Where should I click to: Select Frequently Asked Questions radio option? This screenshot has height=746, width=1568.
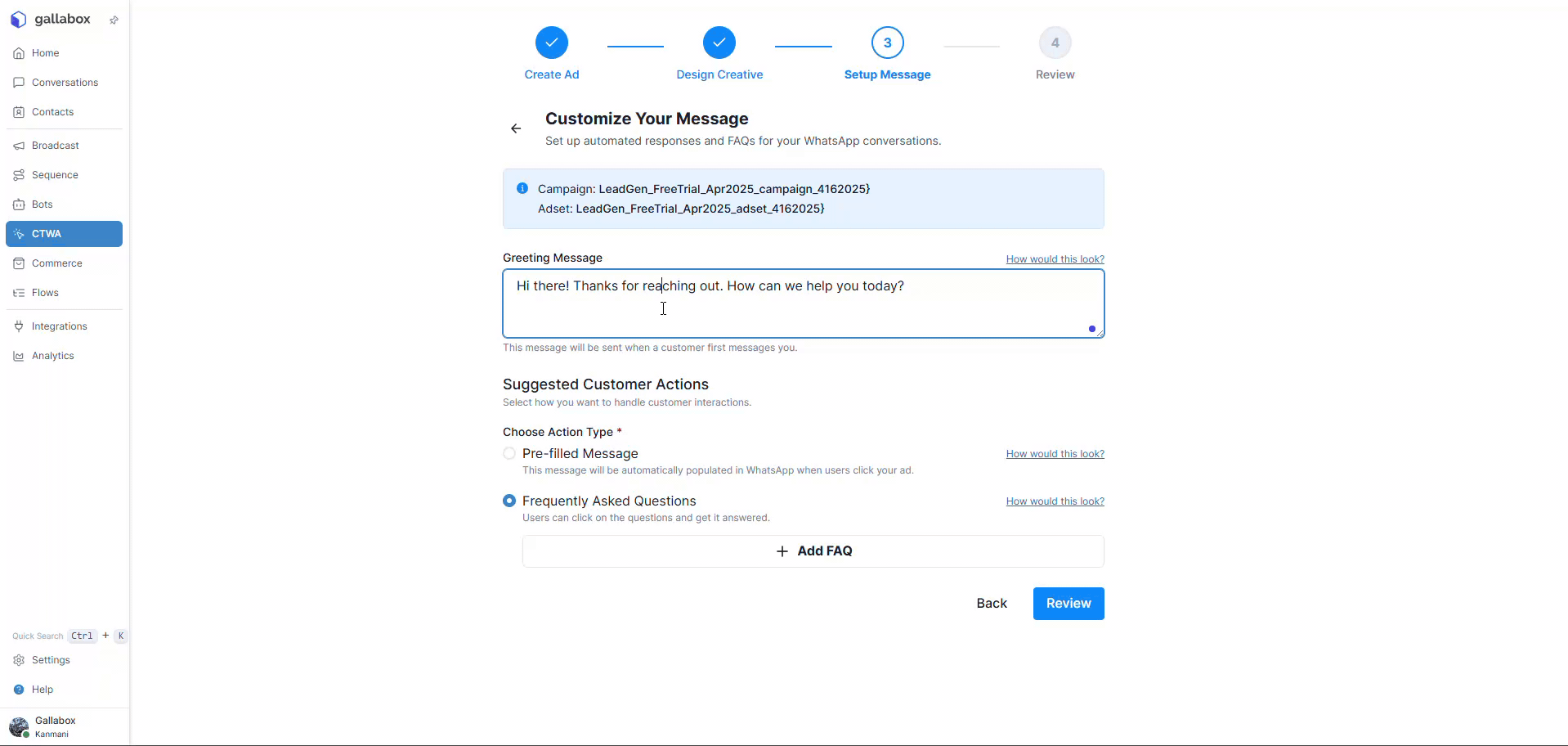point(509,501)
